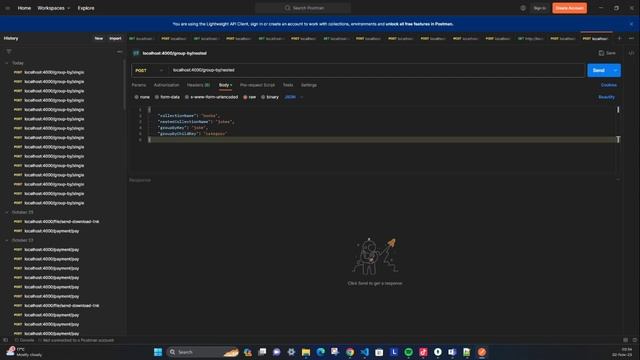Open the Console in the status bar
Screen dimensions: 640x360
tap(24, 340)
